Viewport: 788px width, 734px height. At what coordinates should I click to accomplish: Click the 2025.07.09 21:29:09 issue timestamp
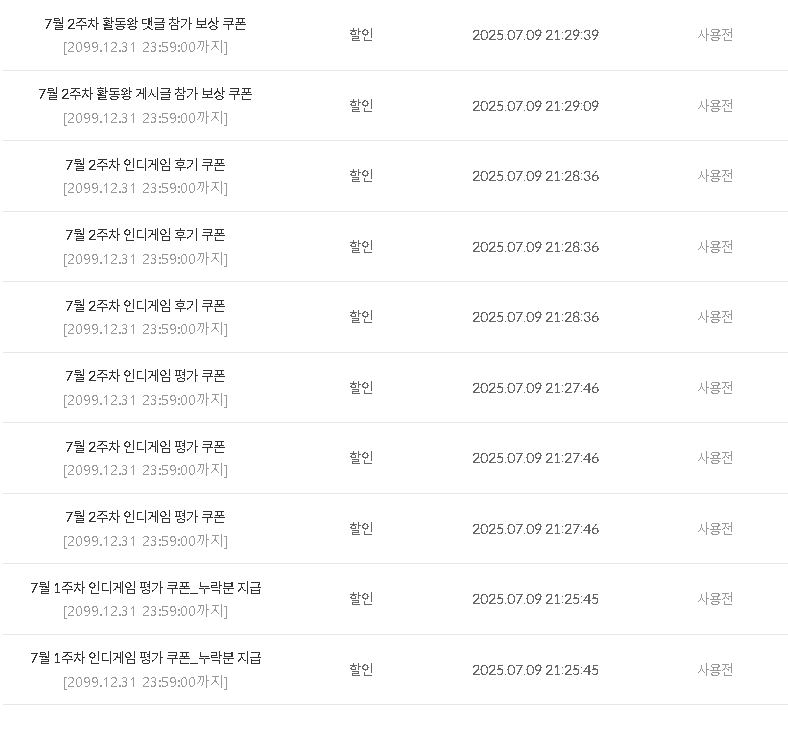(x=535, y=106)
